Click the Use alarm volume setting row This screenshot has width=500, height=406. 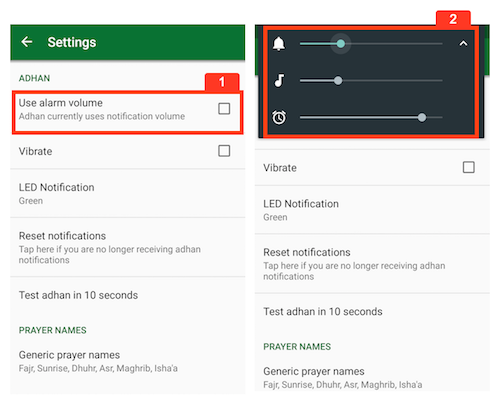pos(128,112)
